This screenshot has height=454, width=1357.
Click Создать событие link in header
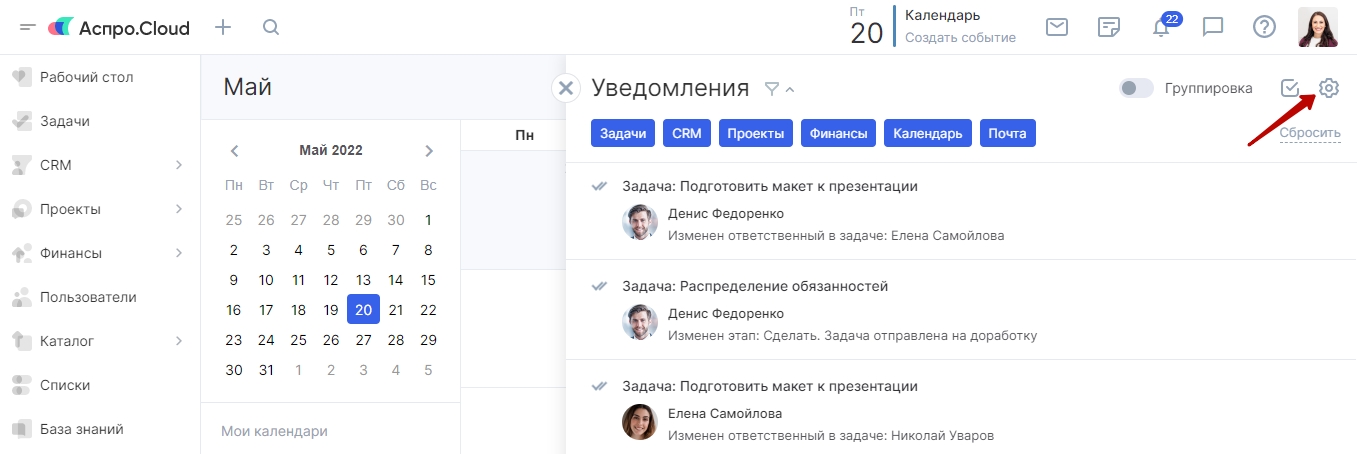(x=960, y=38)
